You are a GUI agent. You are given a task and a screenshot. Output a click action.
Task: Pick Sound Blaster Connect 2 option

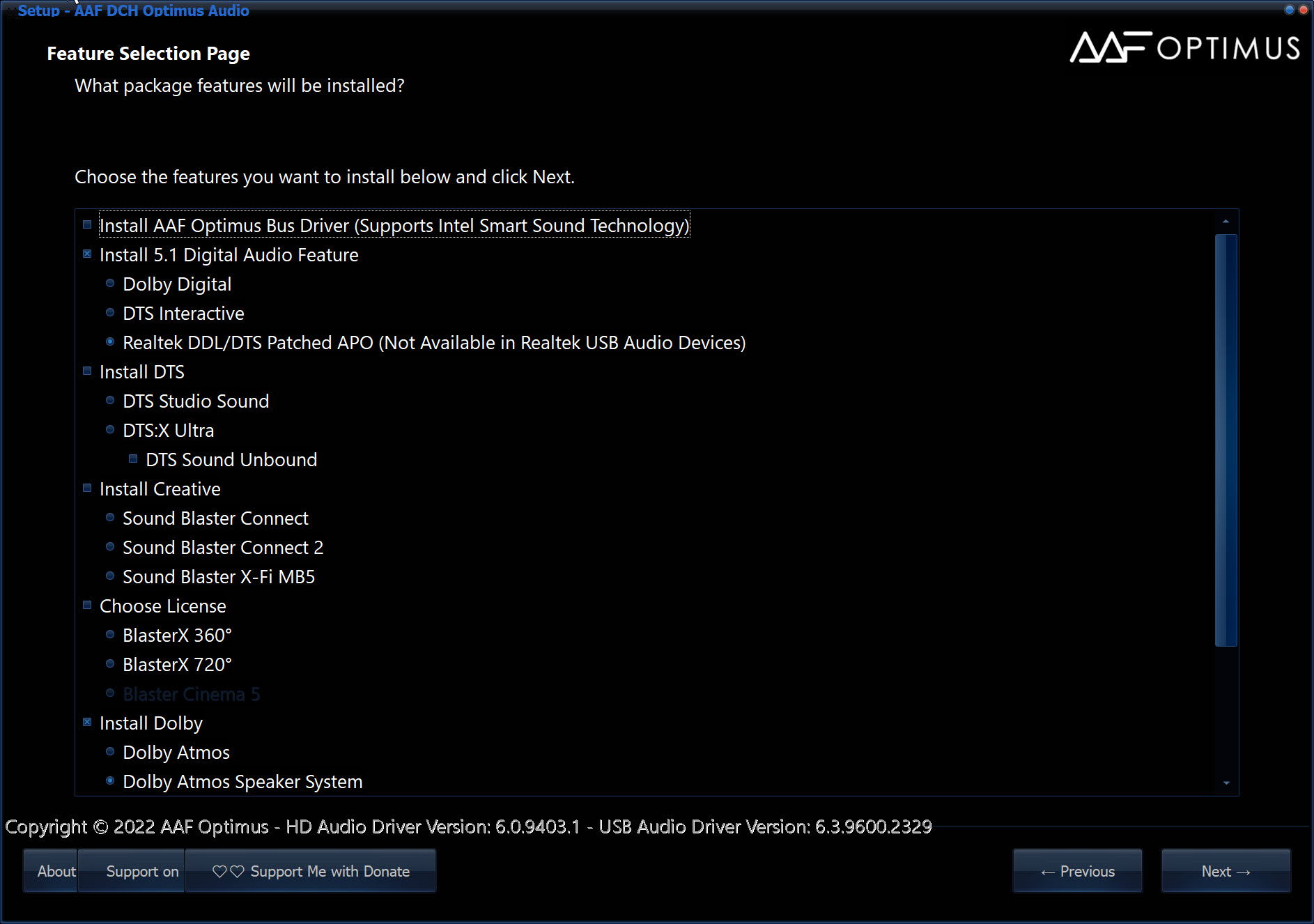tap(110, 546)
